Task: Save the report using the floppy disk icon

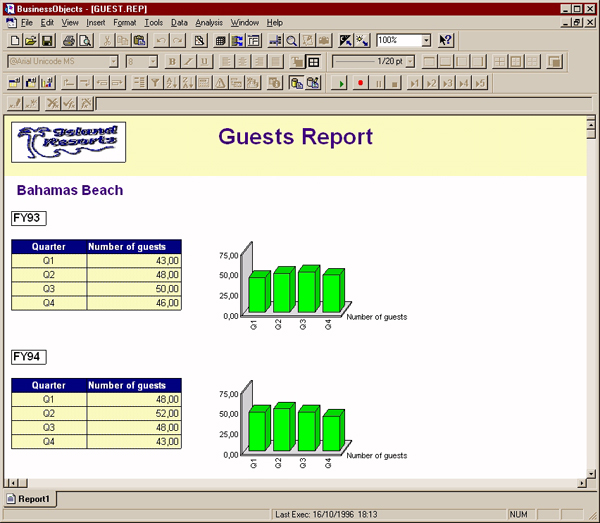Action: click(x=46, y=40)
